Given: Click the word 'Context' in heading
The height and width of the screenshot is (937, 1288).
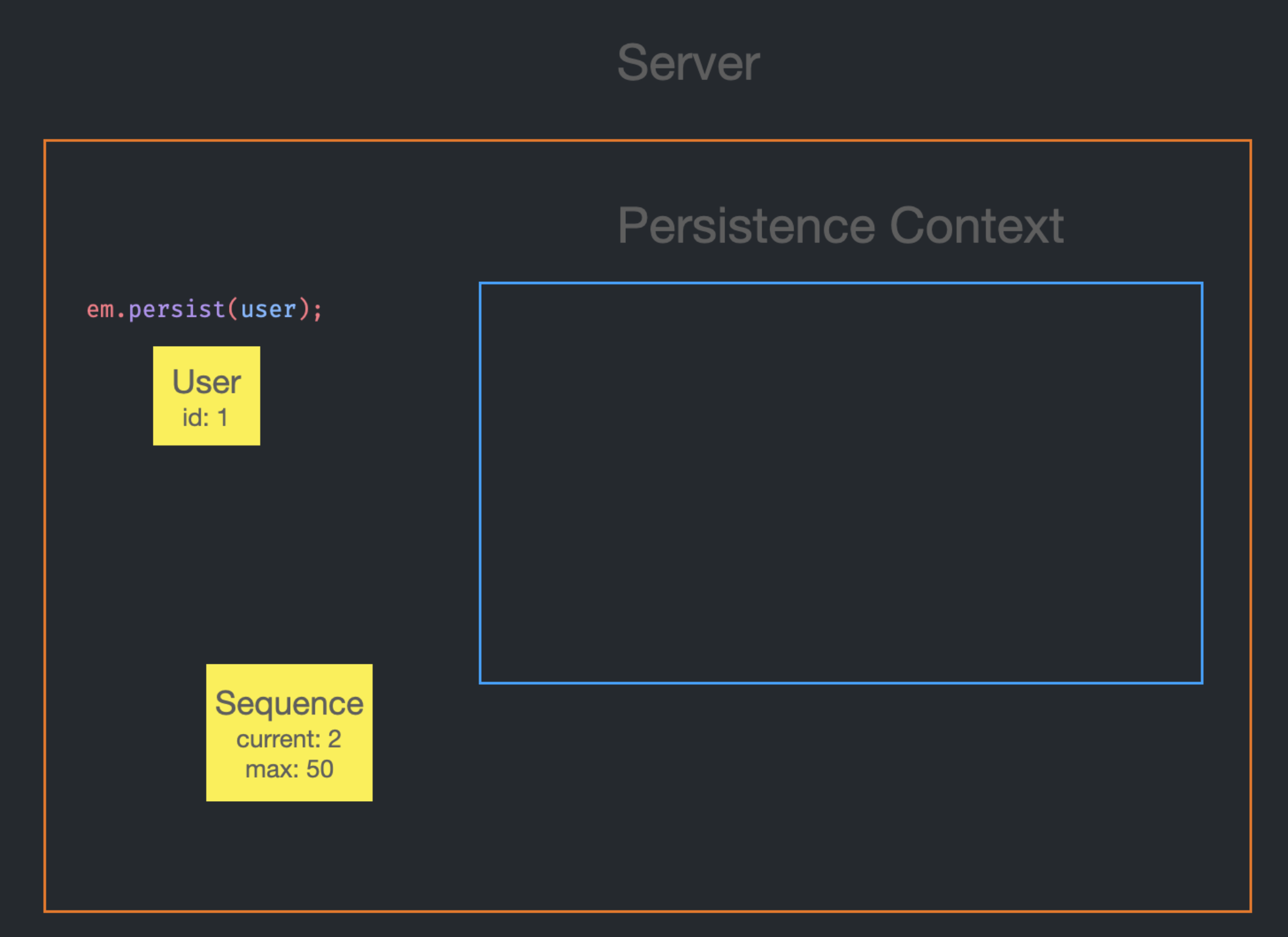Looking at the screenshot, I should (975, 225).
